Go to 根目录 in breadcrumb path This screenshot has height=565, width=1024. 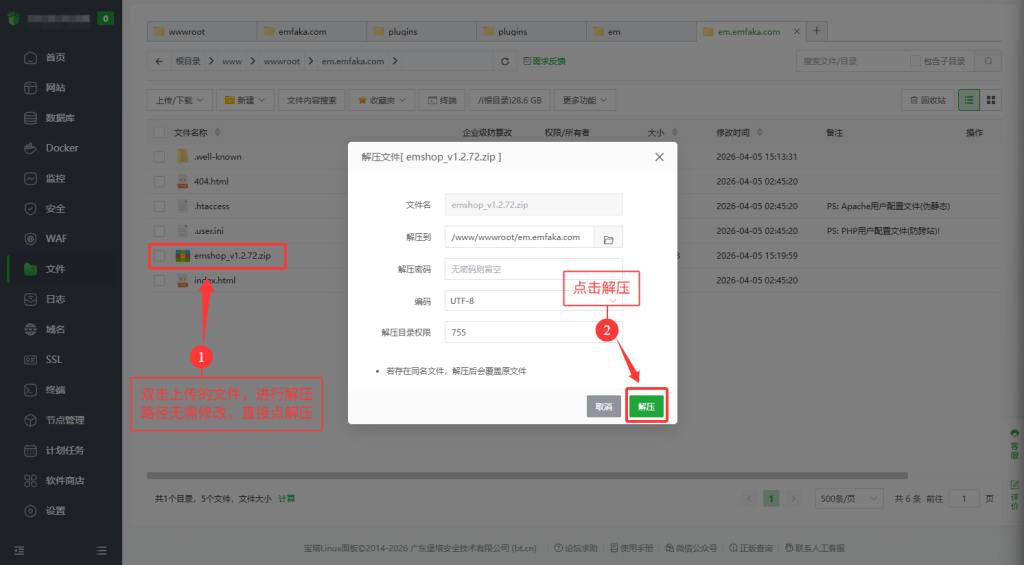[188, 61]
